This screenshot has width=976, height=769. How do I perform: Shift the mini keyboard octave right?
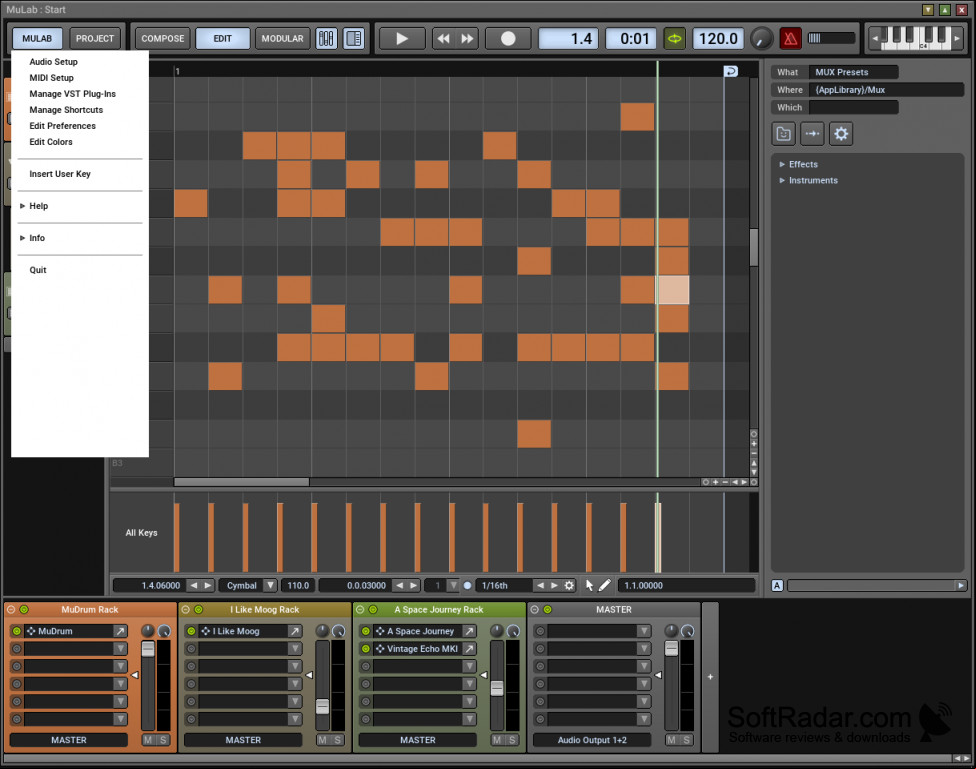click(x=957, y=39)
